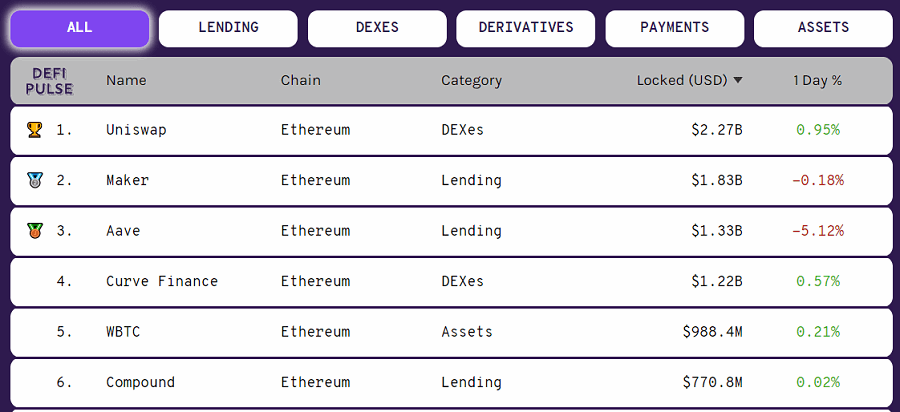Click the silver medal icon beside Maker
Viewport: 900px width, 412px height.
[x=34, y=180]
